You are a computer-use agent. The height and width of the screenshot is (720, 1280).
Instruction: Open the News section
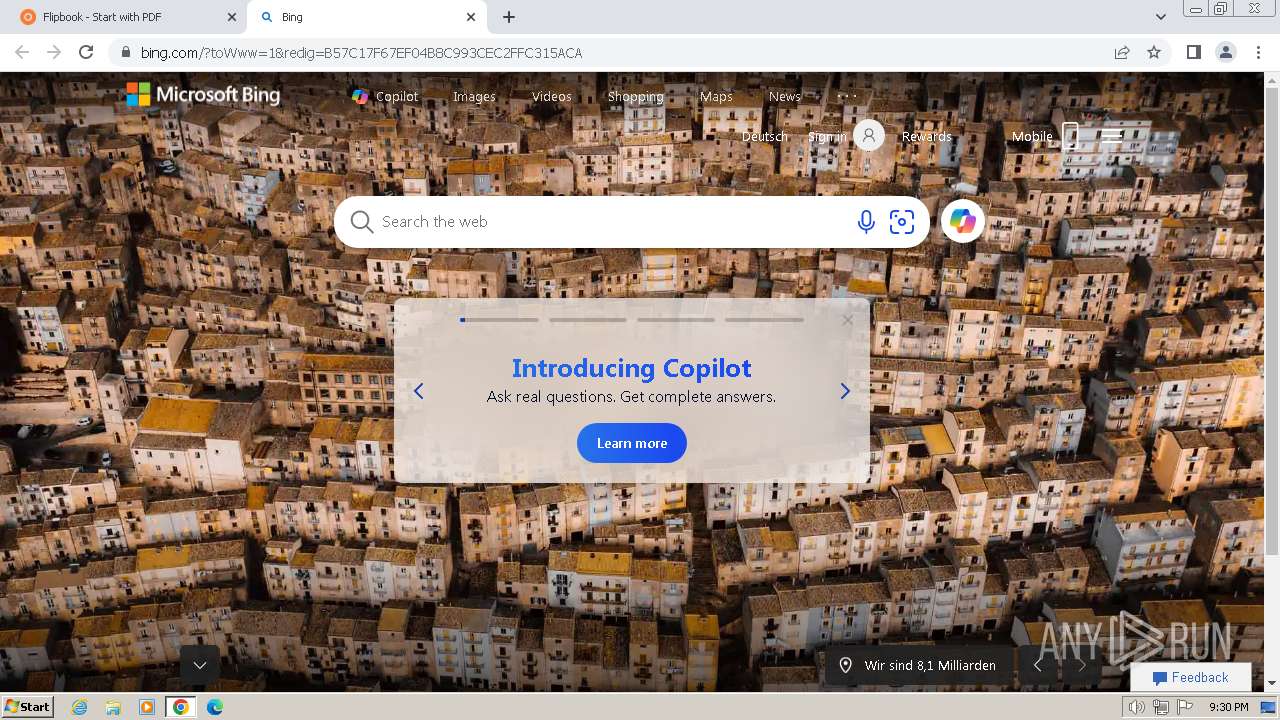click(x=785, y=96)
